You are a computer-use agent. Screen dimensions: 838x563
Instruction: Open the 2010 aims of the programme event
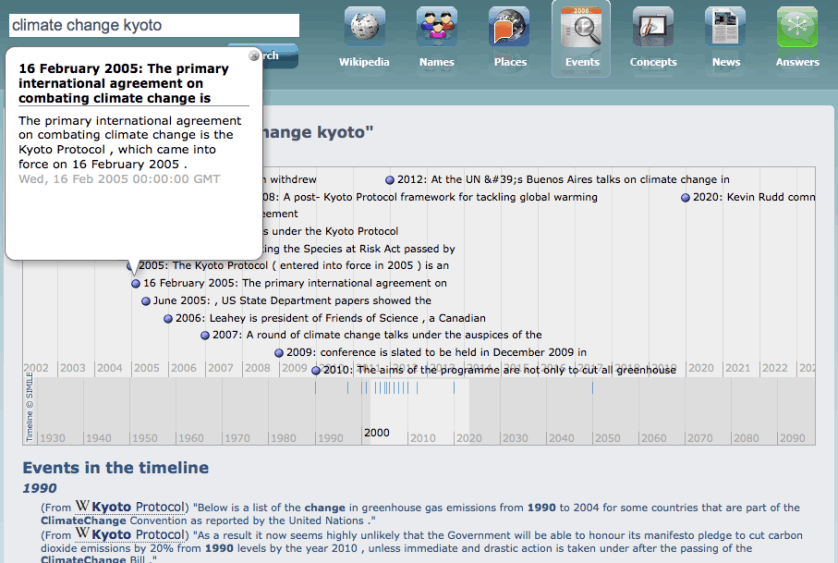coord(498,369)
